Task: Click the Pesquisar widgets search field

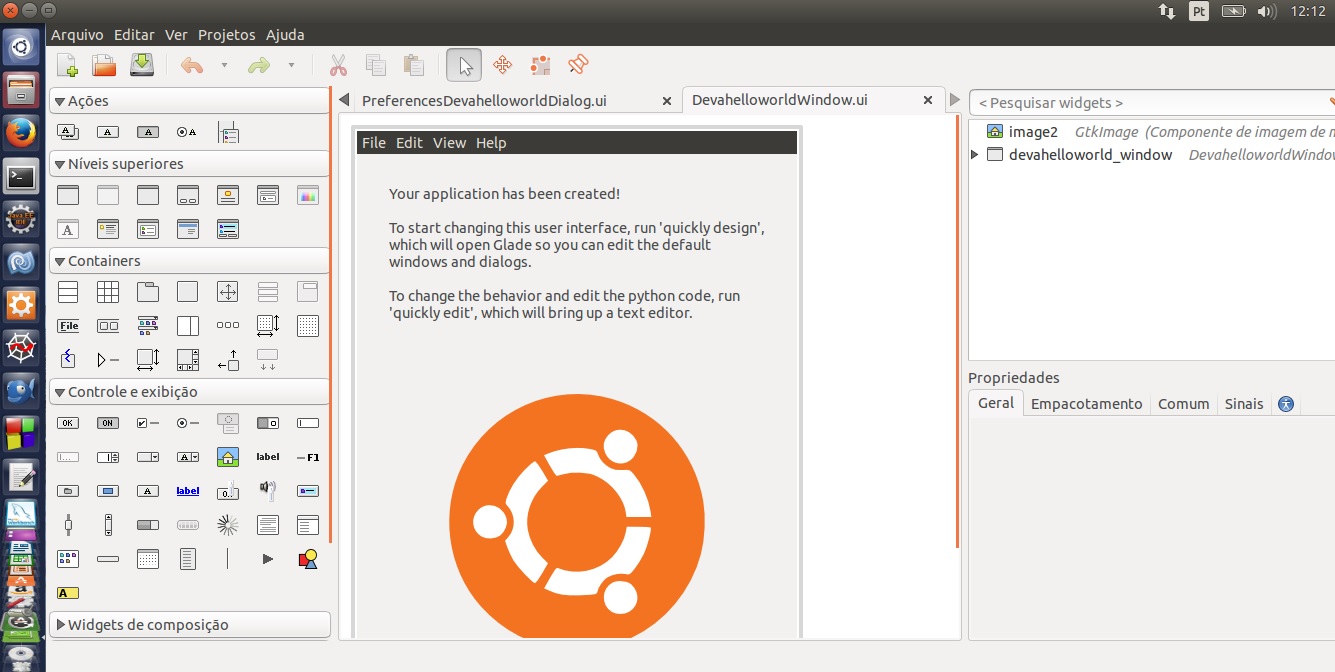Action: pos(1150,103)
